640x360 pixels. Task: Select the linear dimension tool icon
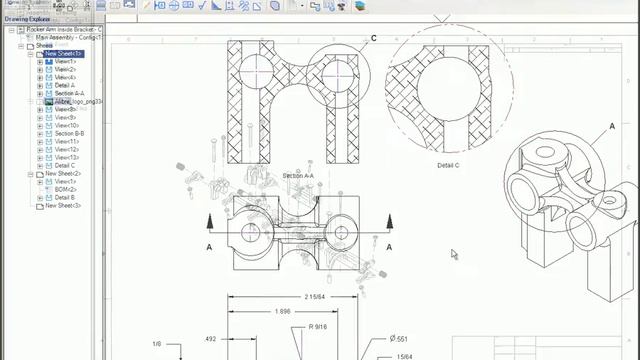pyautogui.click(x=160, y=6)
